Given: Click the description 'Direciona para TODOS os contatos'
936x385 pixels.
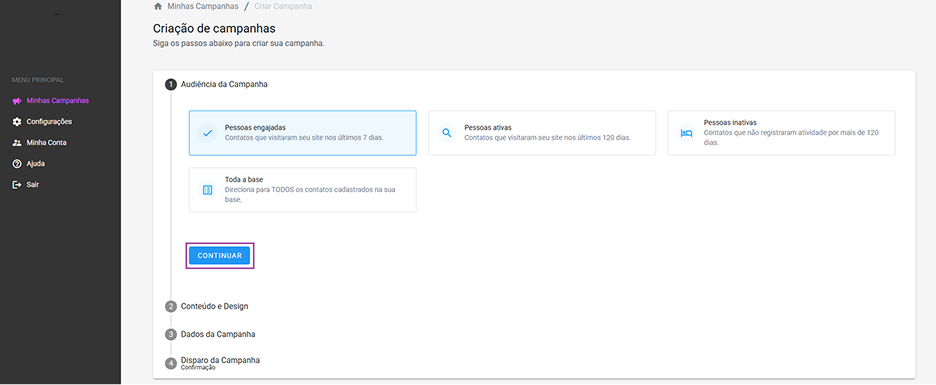Looking at the screenshot, I should coord(310,195).
